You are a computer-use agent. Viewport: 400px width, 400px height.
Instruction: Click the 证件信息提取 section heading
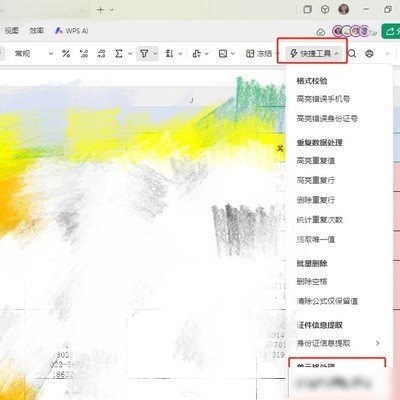point(320,325)
